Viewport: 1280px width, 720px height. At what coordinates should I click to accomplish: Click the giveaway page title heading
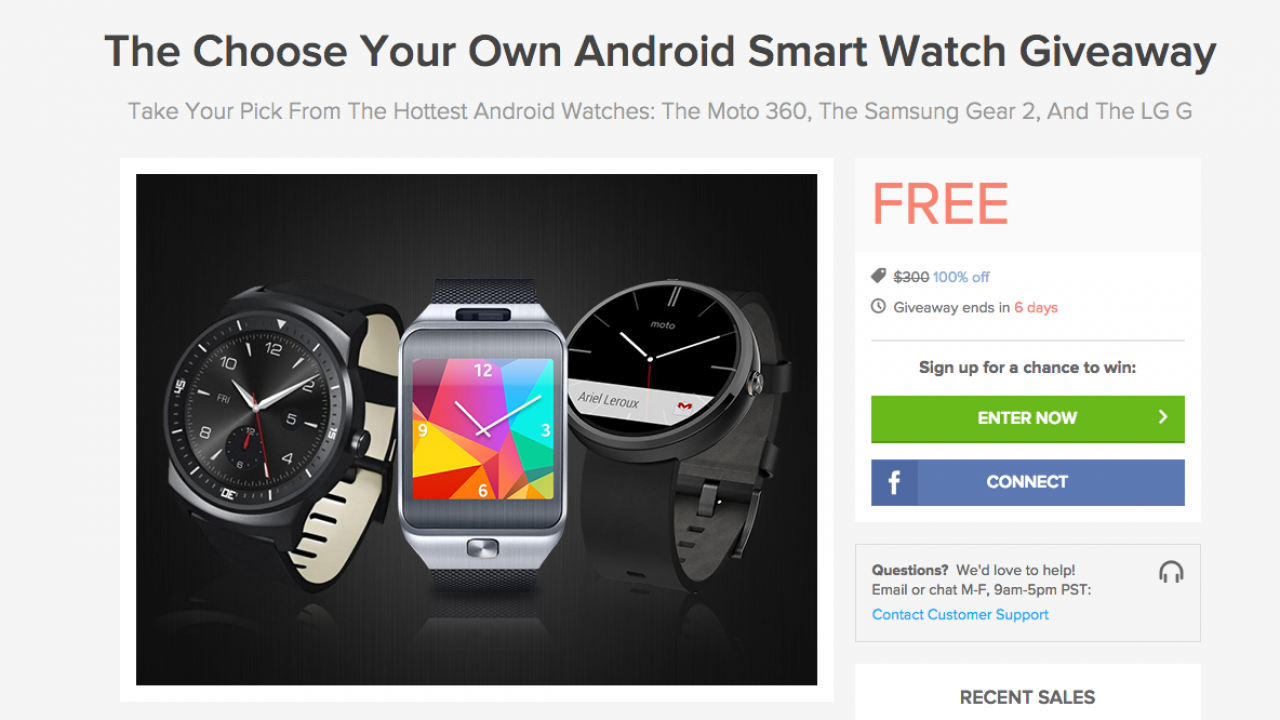(660, 51)
